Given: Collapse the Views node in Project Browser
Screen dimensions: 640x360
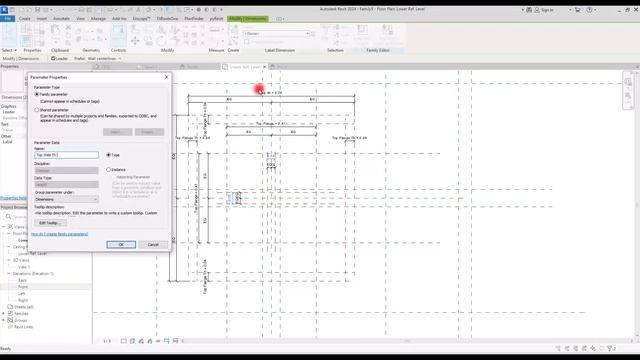Looking at the screenshot, I should [4, 227].
